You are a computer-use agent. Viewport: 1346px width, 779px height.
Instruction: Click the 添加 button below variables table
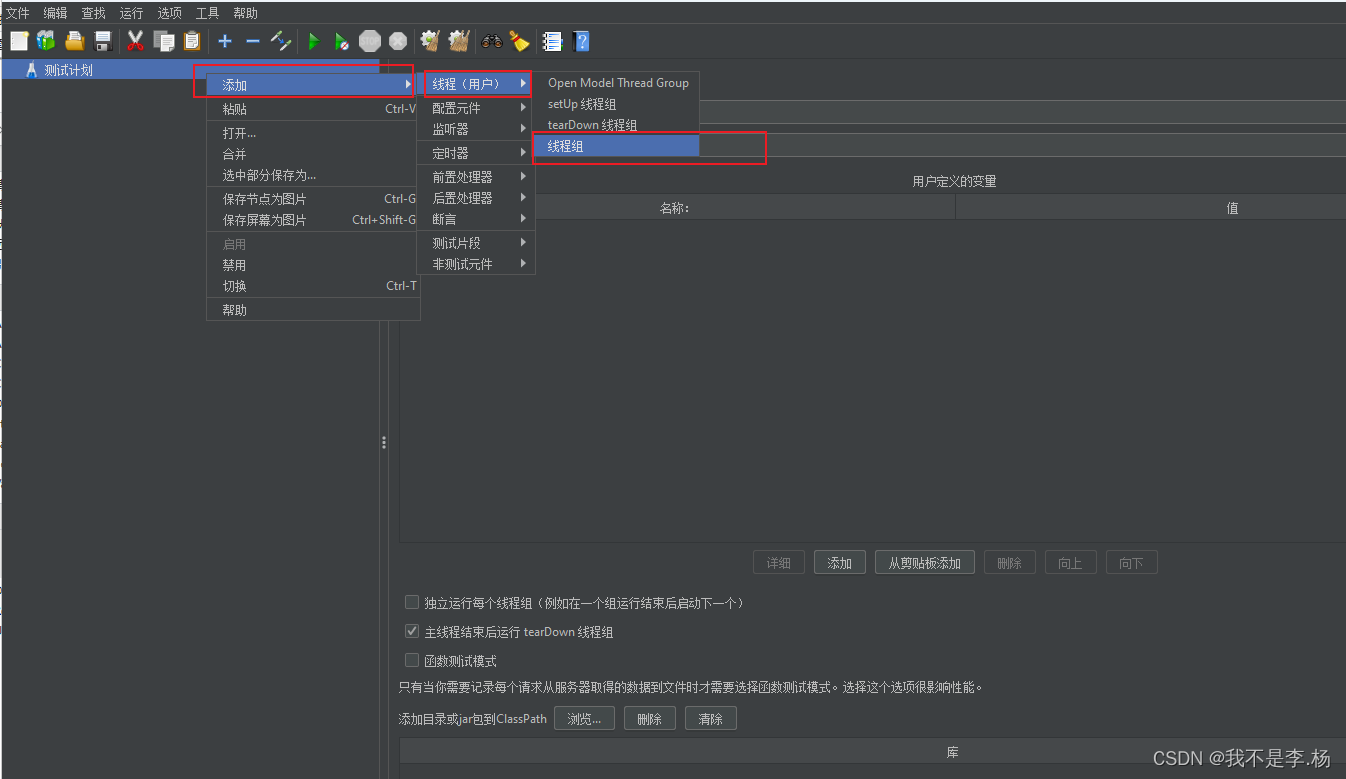coord(840,563)
